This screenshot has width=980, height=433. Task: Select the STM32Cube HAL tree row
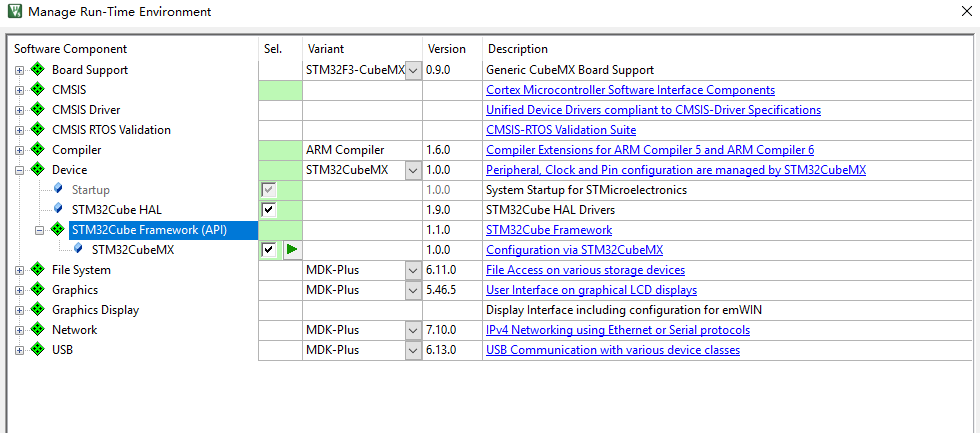tap(118, 210)
